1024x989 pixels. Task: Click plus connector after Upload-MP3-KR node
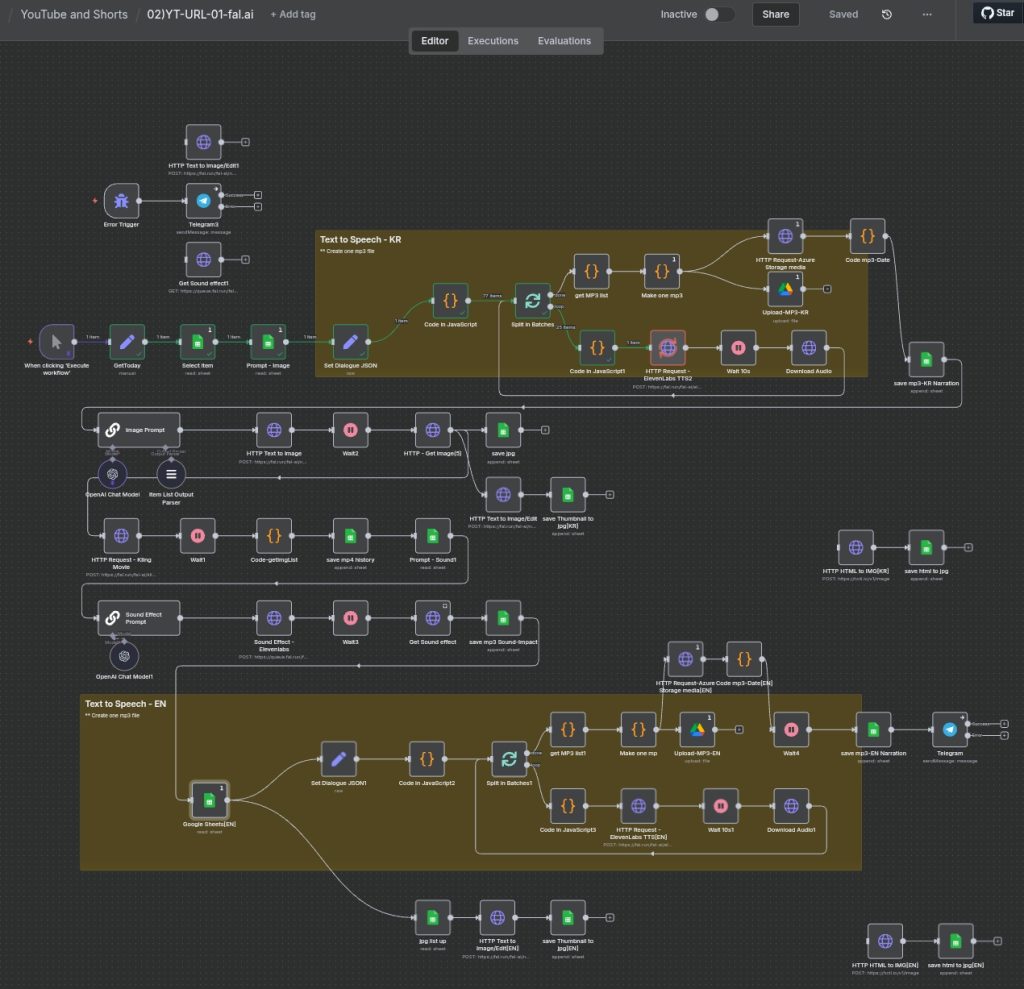coord(827,289)
